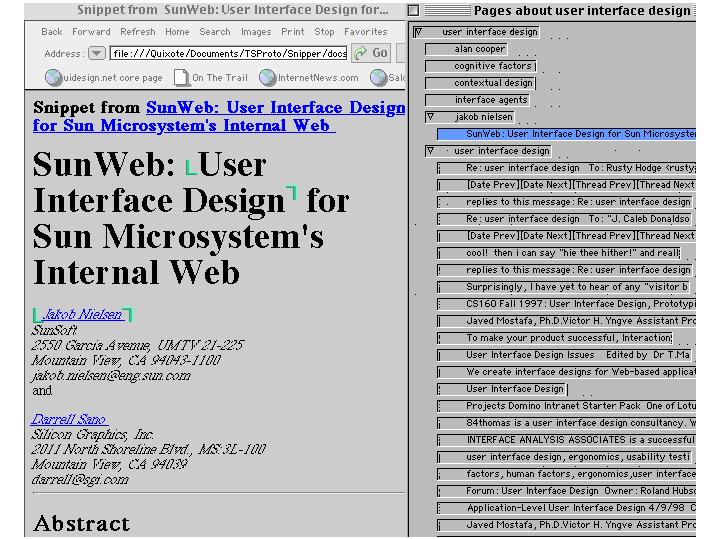The width and height of the screenshot is (719, 539).
Task: Click the address URL field
Action: [228, 54]
